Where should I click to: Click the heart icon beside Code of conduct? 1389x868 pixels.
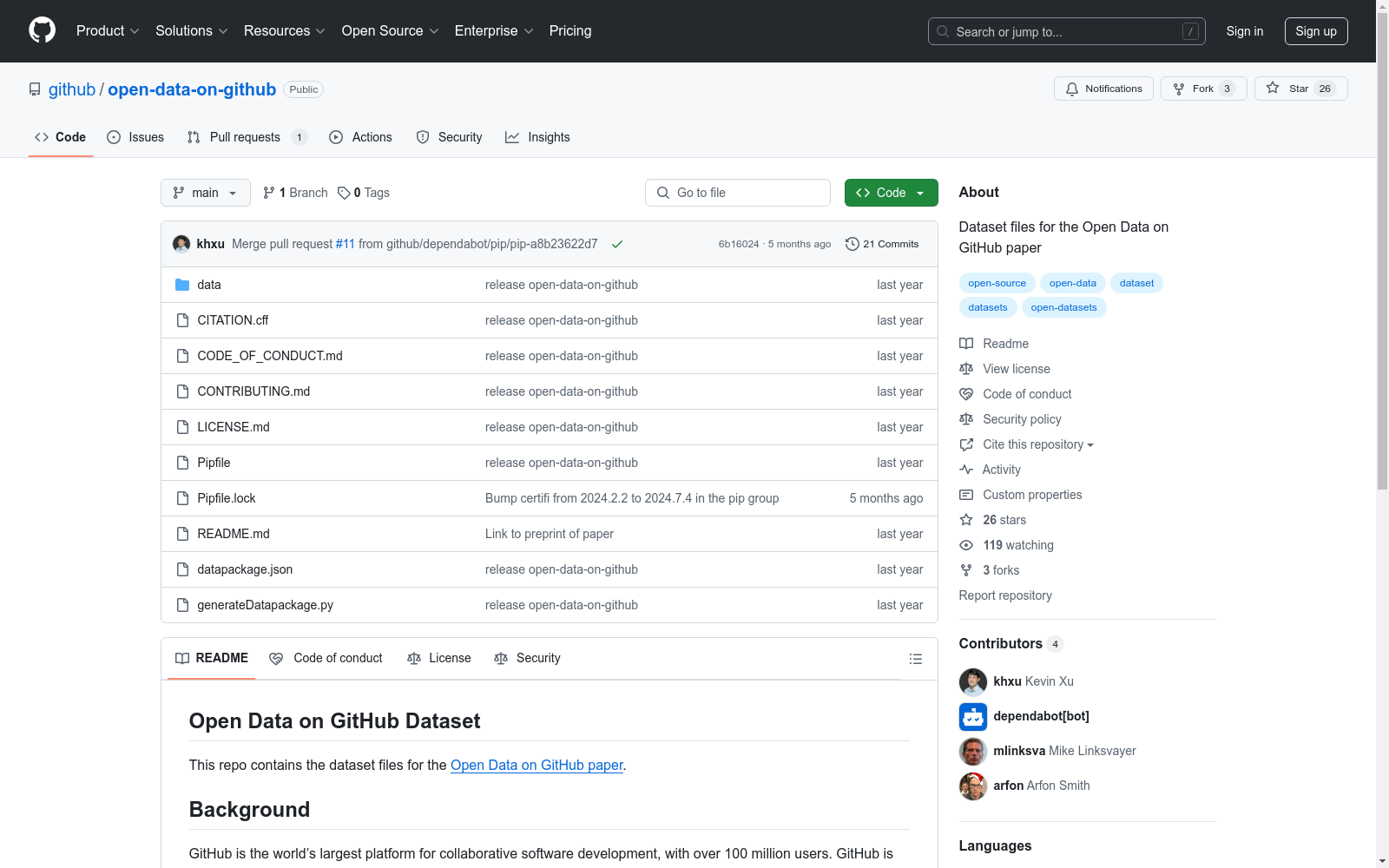[x=966, y=394]
